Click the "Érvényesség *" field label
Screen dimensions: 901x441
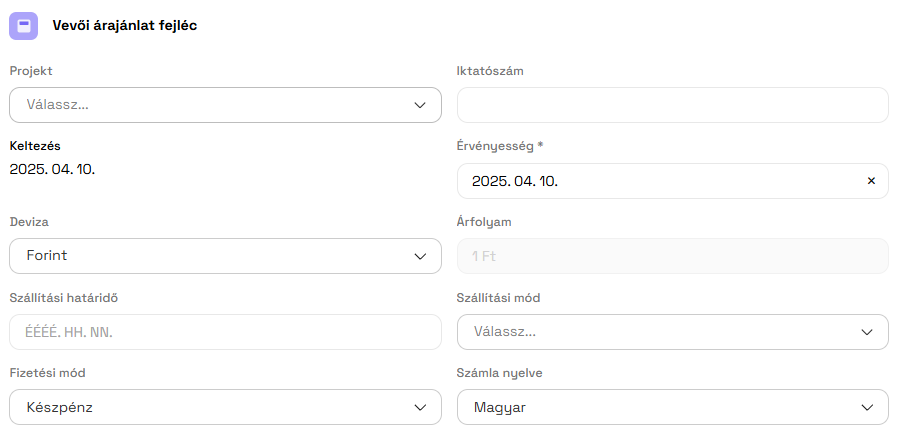[x=500, y=146]
